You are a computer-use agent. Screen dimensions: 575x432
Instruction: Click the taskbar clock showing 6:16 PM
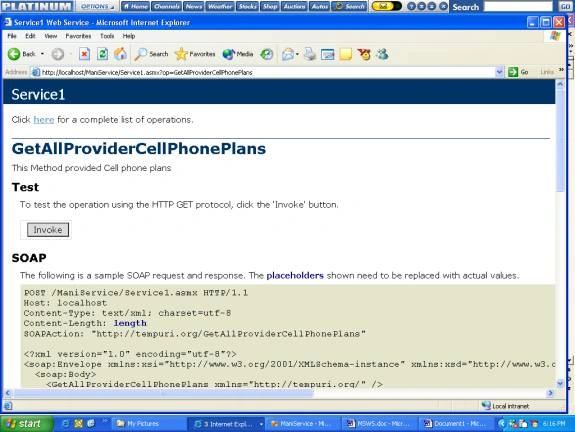[554, 424]
